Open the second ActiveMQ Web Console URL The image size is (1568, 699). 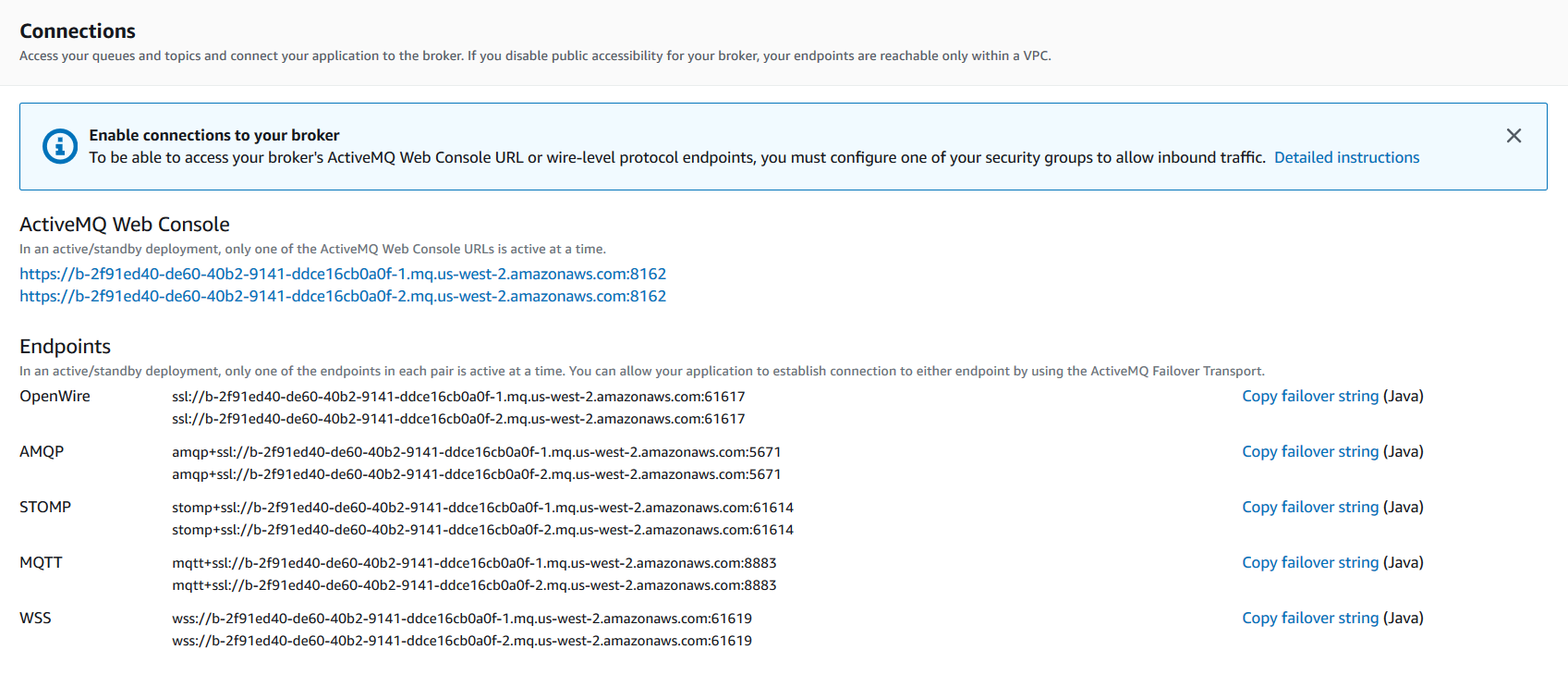click(x=343, y=297)
